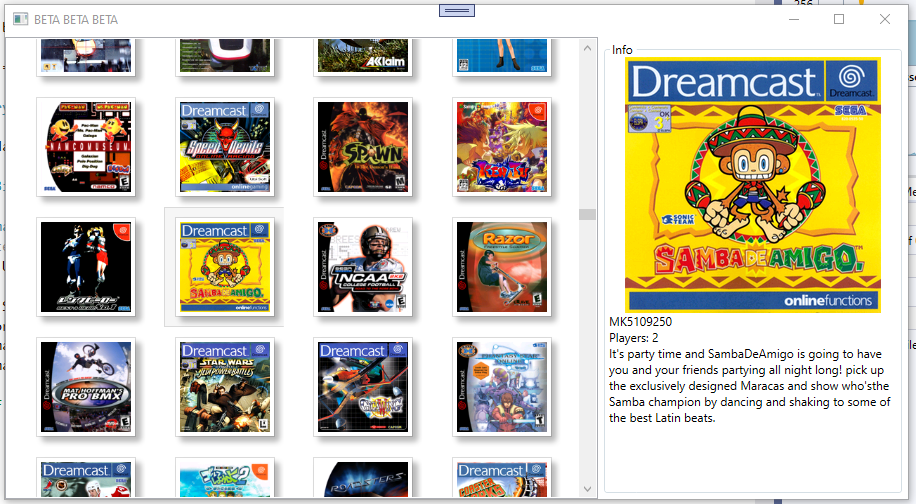Select the hockey game cover at bottom
The image size is (916, 504).
(x=86, y=479)
